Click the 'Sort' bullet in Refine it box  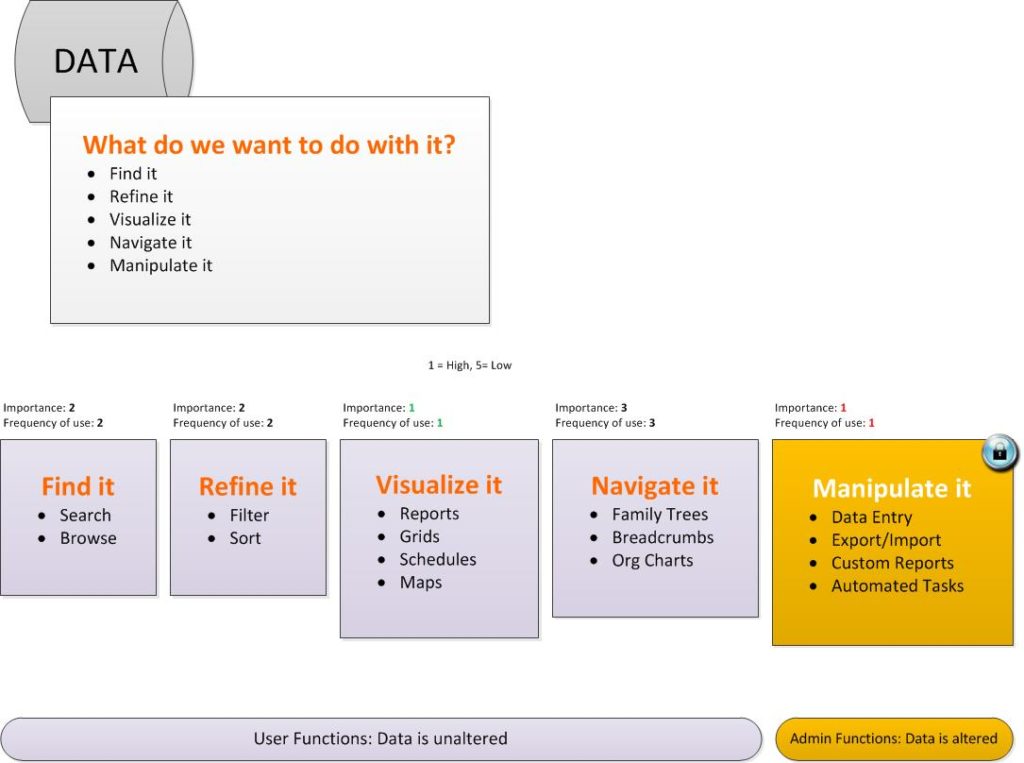pos(245,538)
